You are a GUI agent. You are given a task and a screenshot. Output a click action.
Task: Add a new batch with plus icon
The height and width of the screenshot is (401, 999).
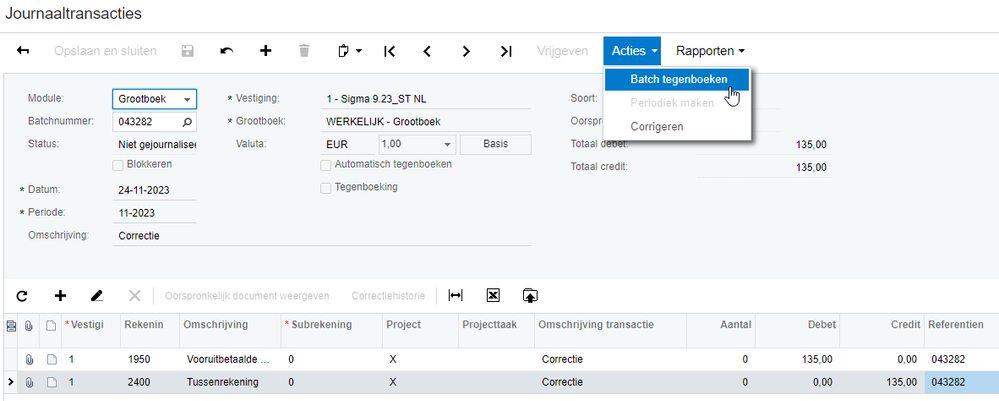(266, 51)
